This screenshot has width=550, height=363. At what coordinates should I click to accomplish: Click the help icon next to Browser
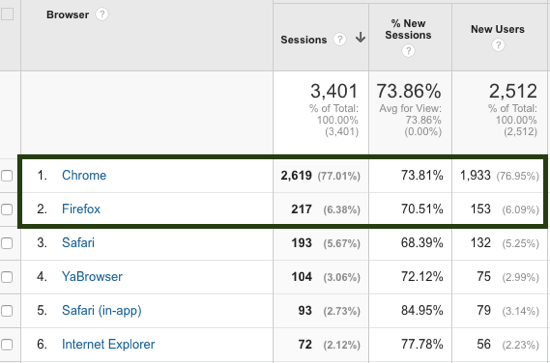click(x=102, y=14)
